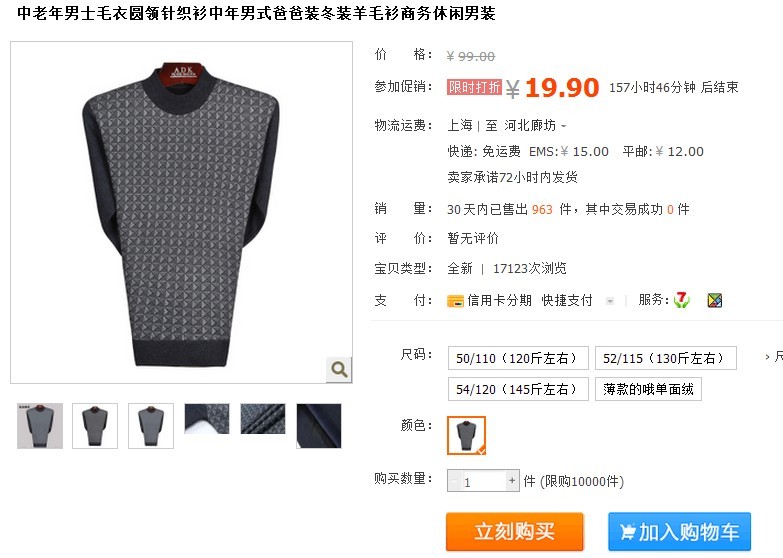The height and width of the screenshot is (558, 783).
Task: Click the shopping cart icon in 加入购物车
Action: tap(628, 532)
